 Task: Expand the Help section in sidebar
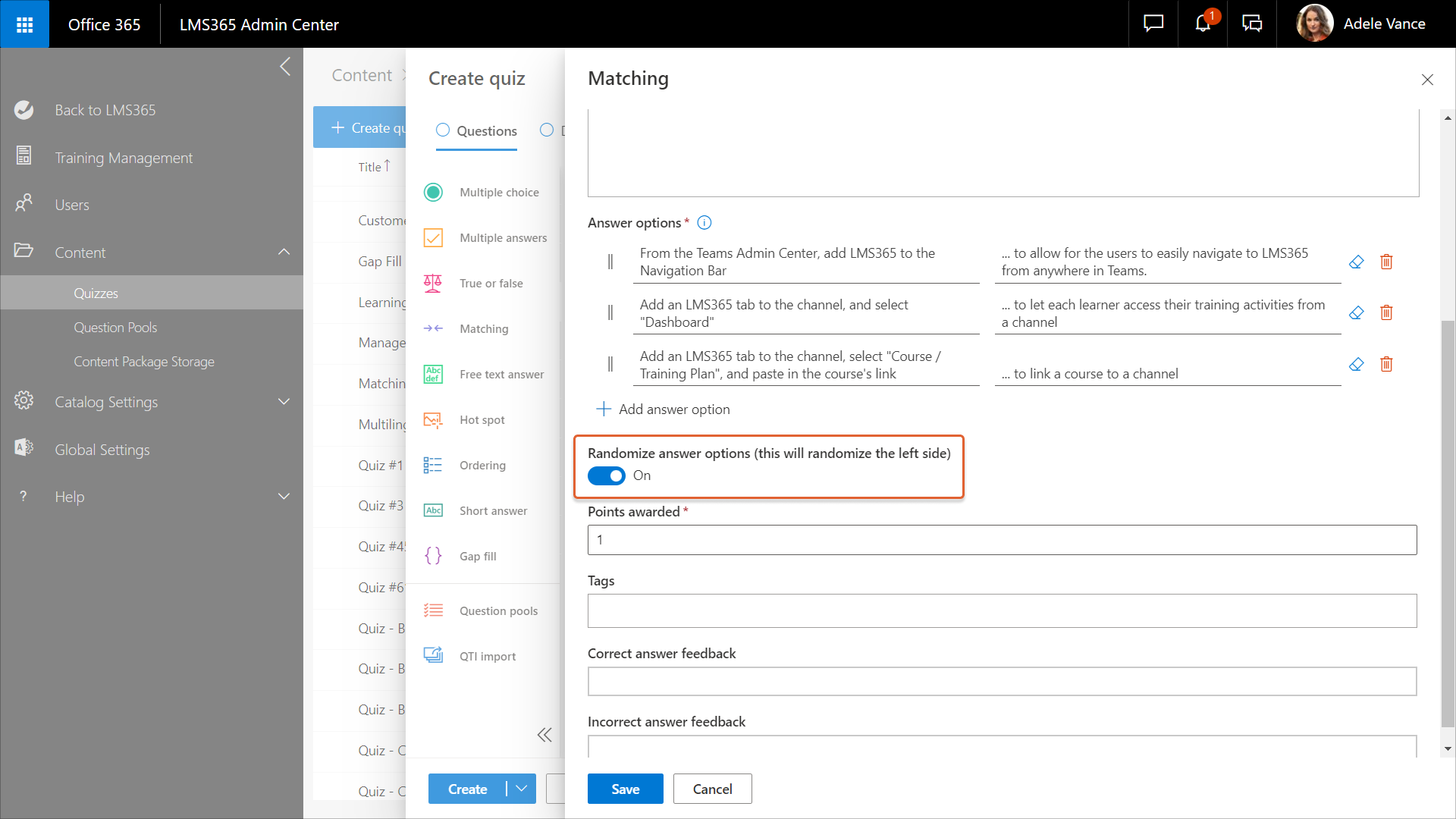pos(284,497)
